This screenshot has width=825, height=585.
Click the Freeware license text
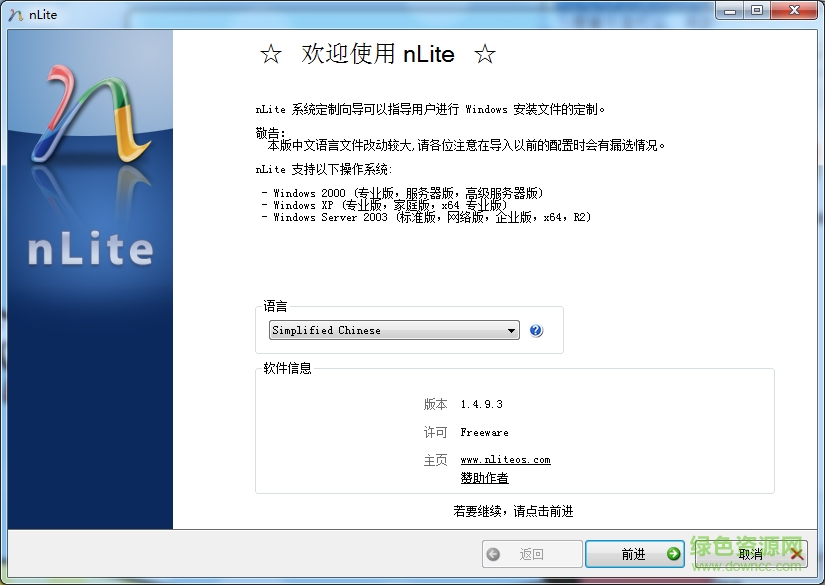tap(484, 432)
